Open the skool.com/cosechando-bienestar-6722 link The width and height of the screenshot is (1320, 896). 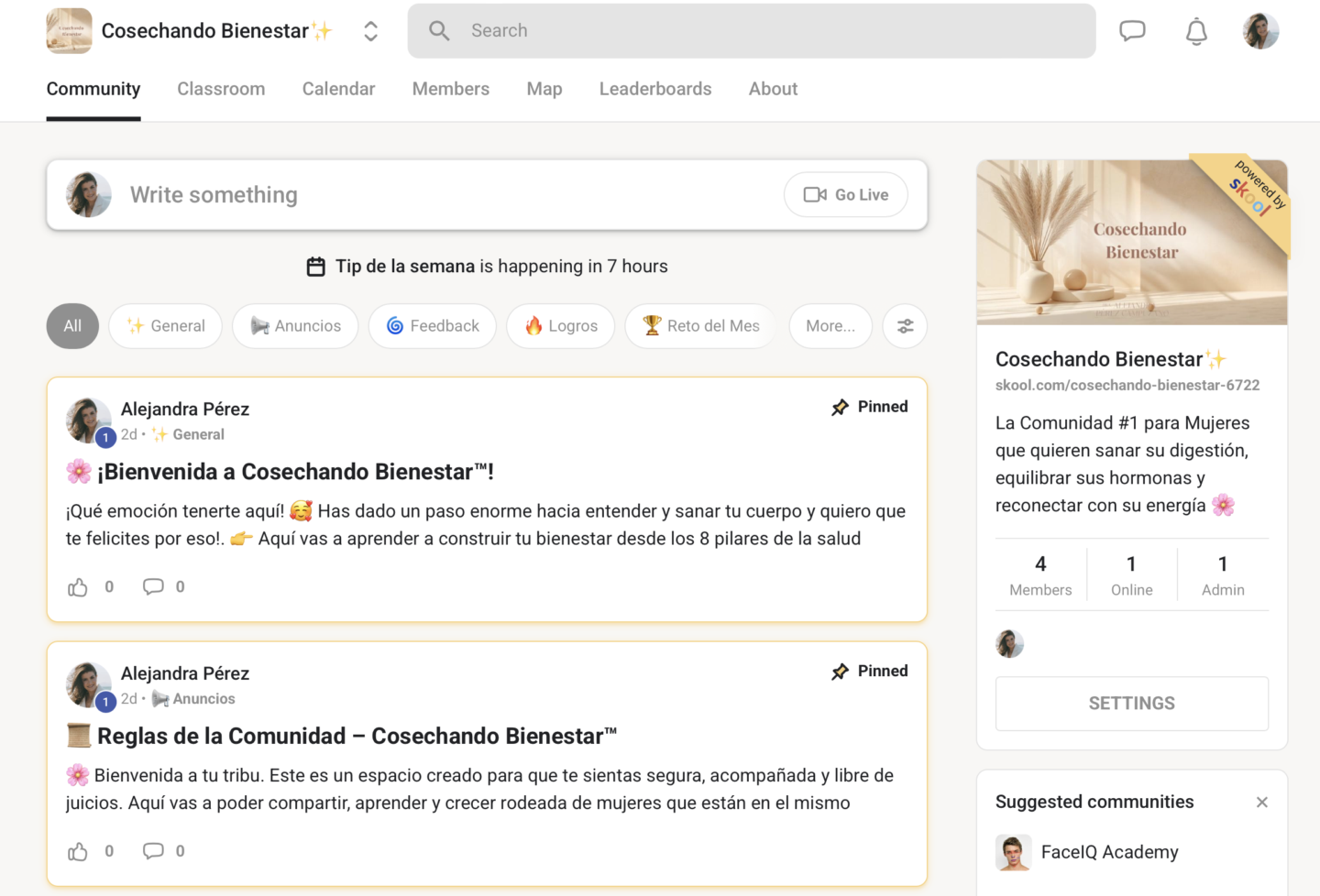(1127, 386)
